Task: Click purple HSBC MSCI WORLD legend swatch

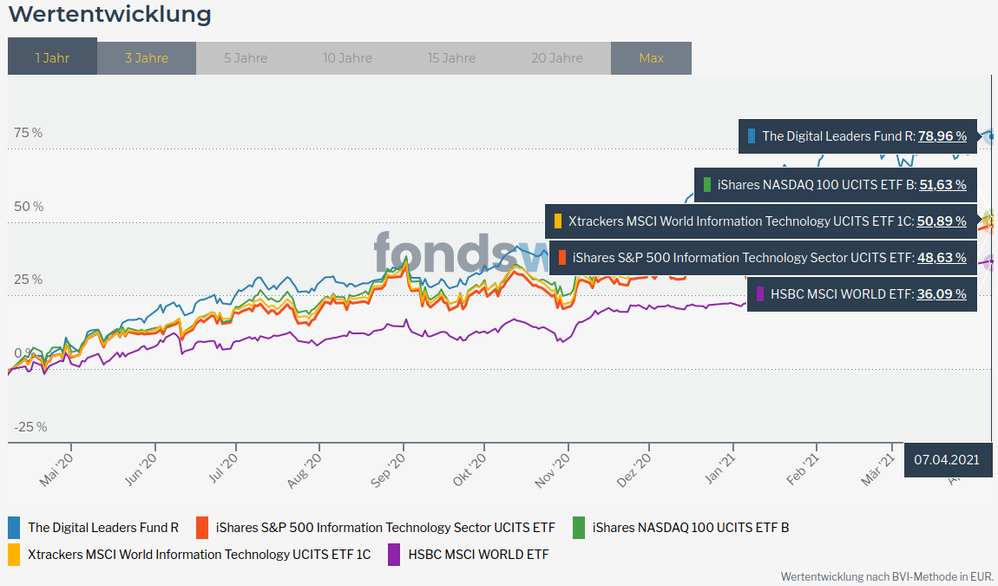Action: (x=394, y=553)
